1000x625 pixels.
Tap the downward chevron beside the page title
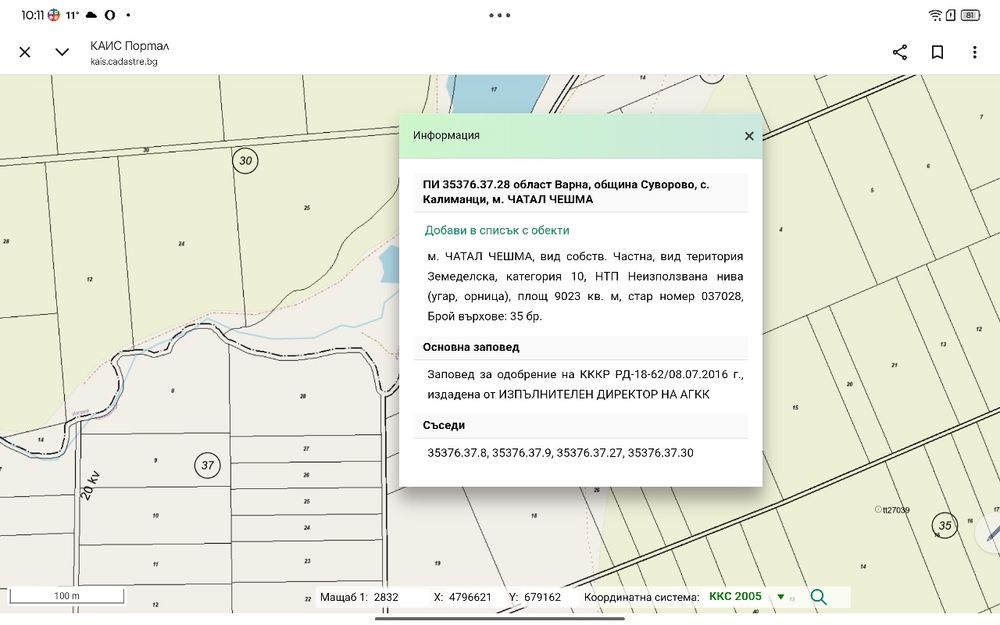(x=62, y=52)
